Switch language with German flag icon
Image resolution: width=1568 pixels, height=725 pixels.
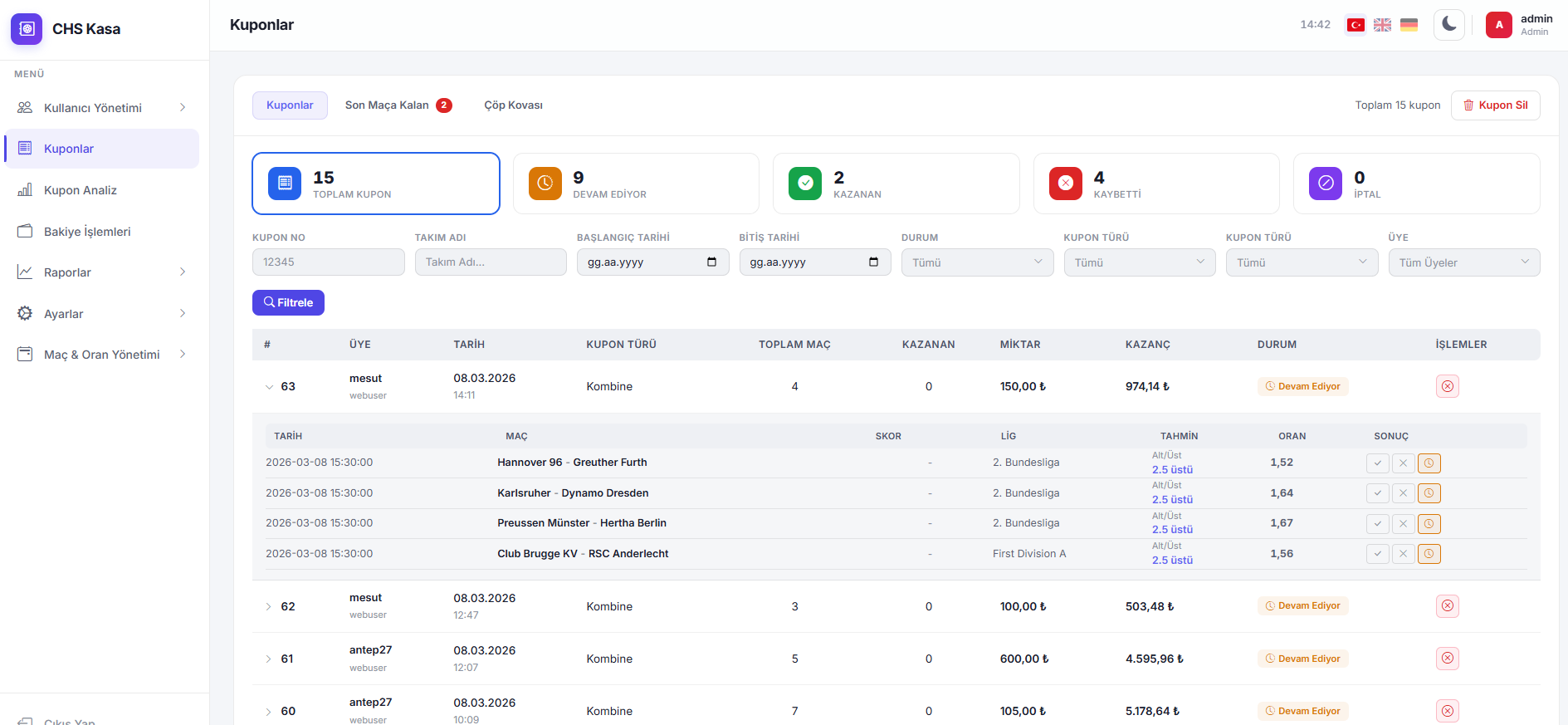click(x=1409, y=25)
